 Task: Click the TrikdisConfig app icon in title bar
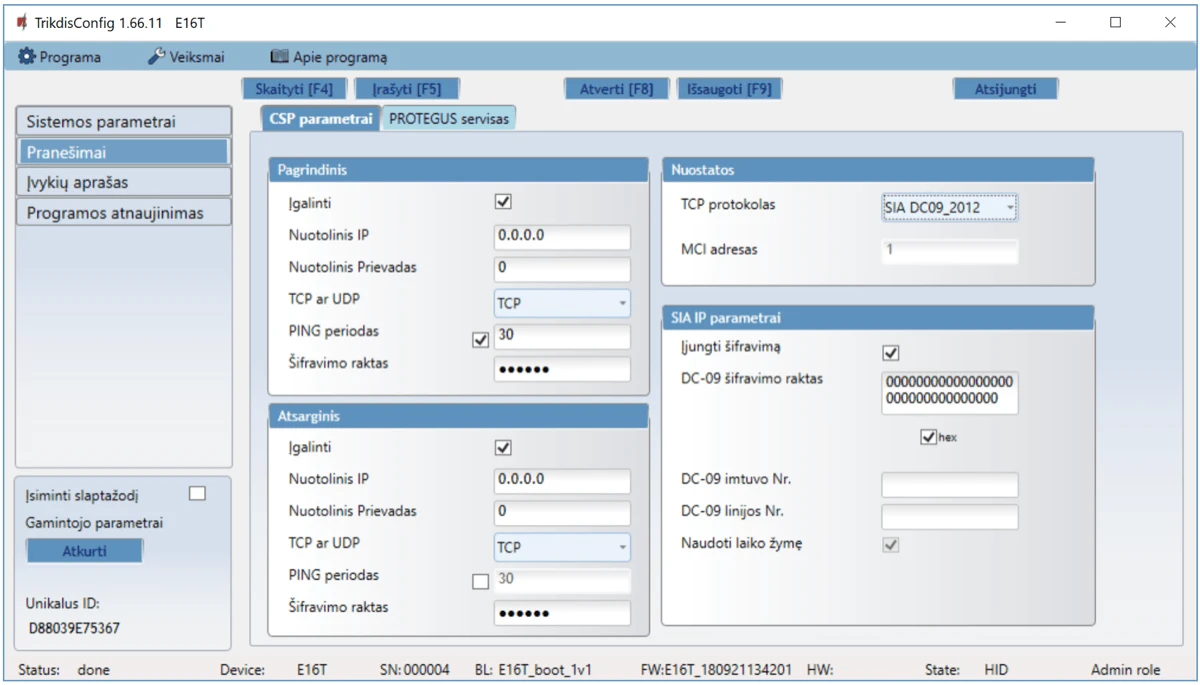point(22,22)
